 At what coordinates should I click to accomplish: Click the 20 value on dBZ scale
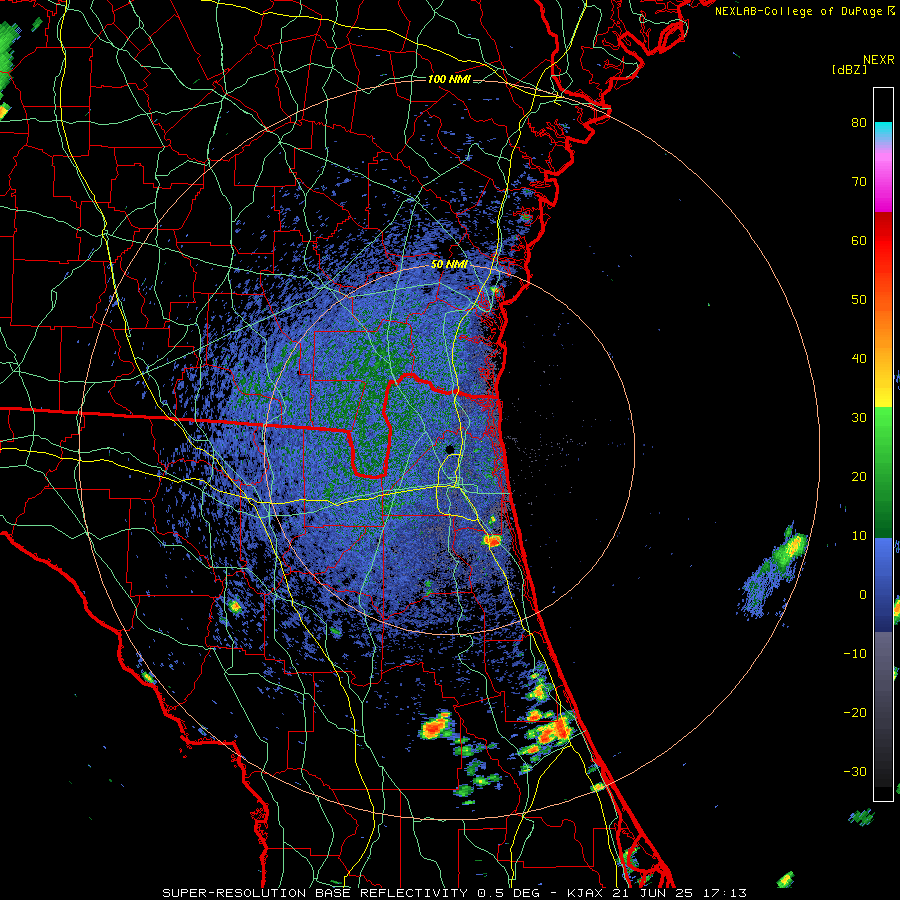[859, 476]
